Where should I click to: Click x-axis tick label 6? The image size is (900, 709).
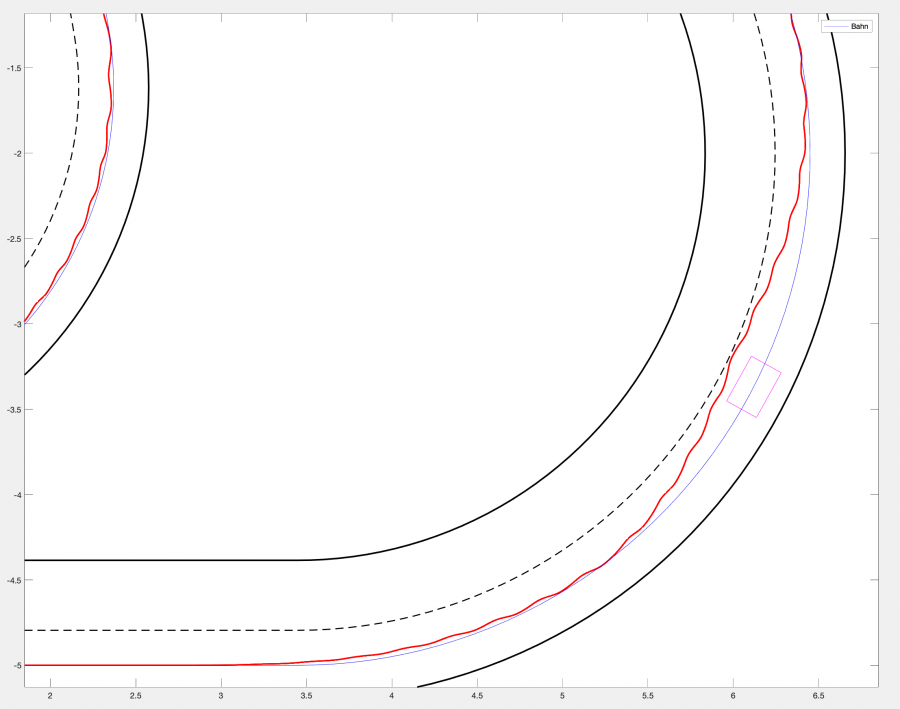[x=734, y=695]
